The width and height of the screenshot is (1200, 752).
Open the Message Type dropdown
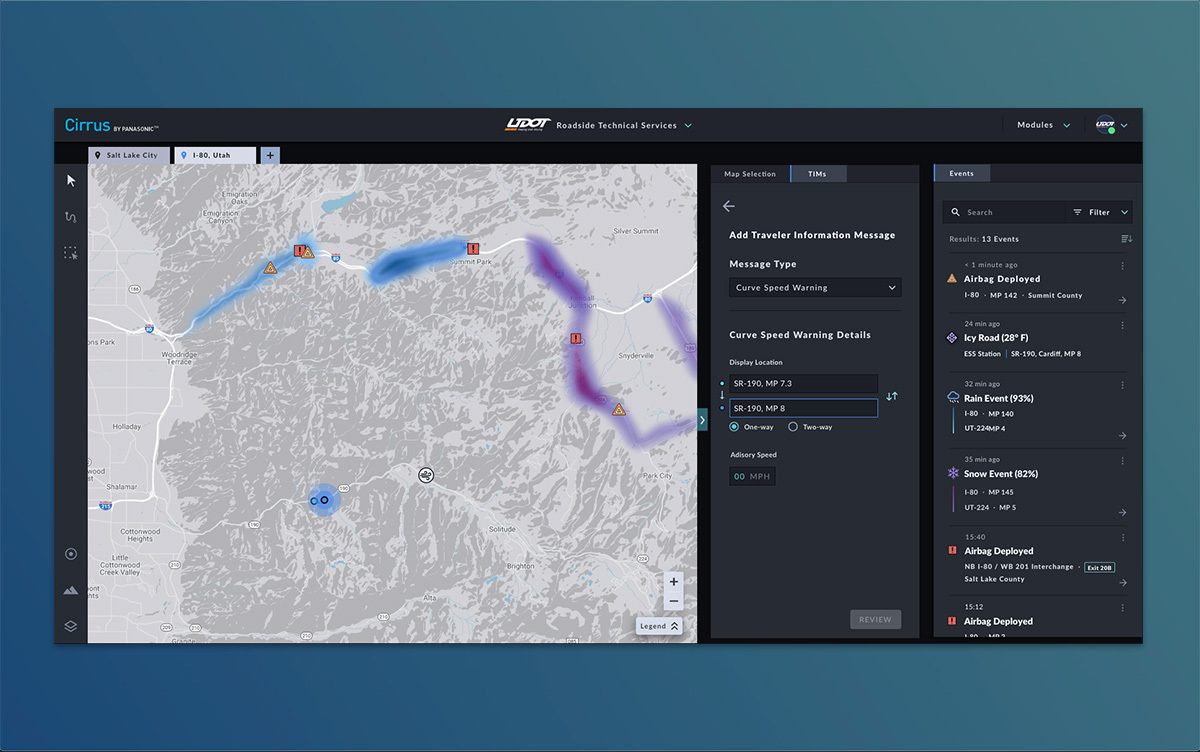pyautogui.click(x=815, y=288)
